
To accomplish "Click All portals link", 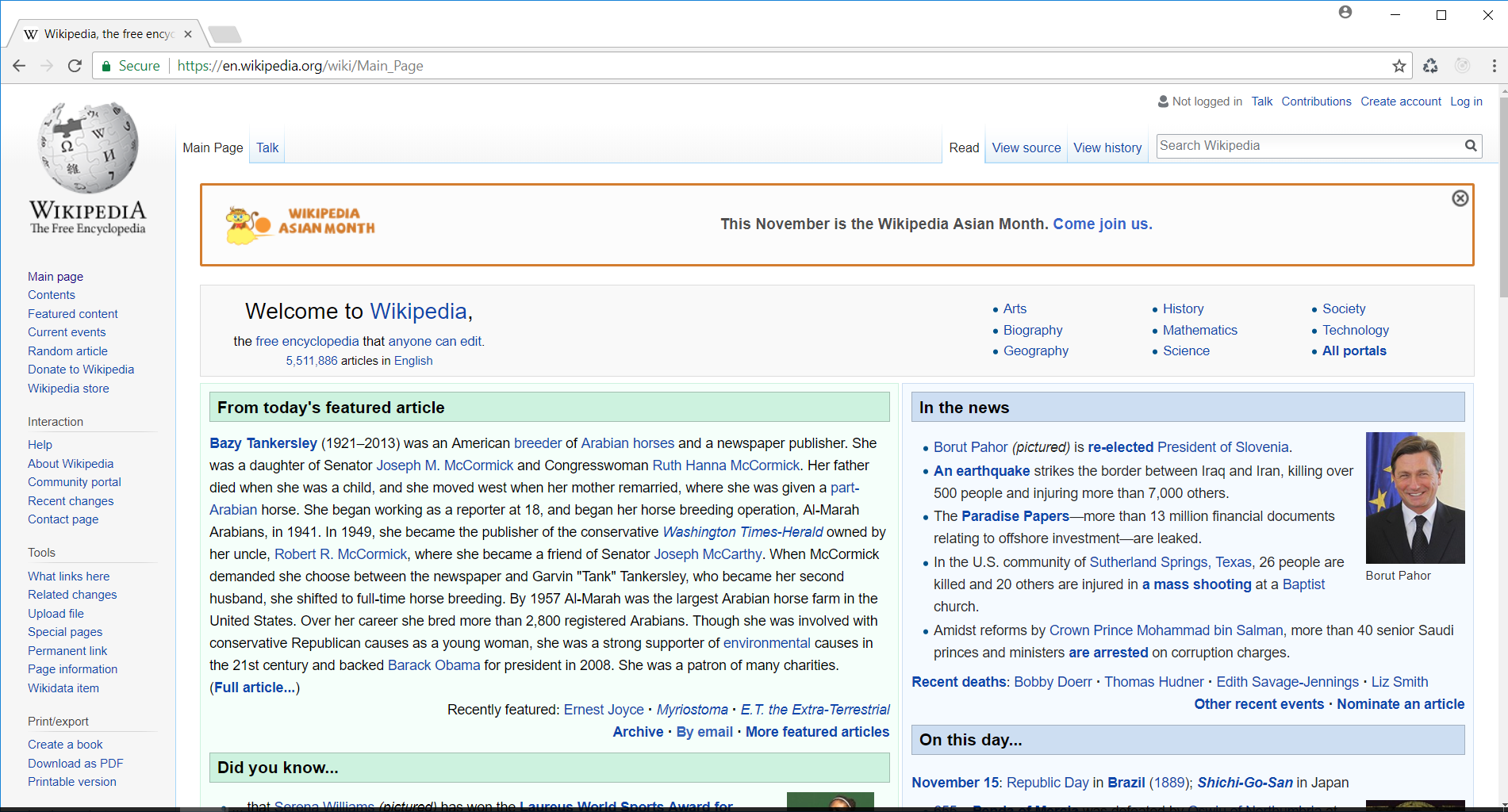I will pos(1354,350).
